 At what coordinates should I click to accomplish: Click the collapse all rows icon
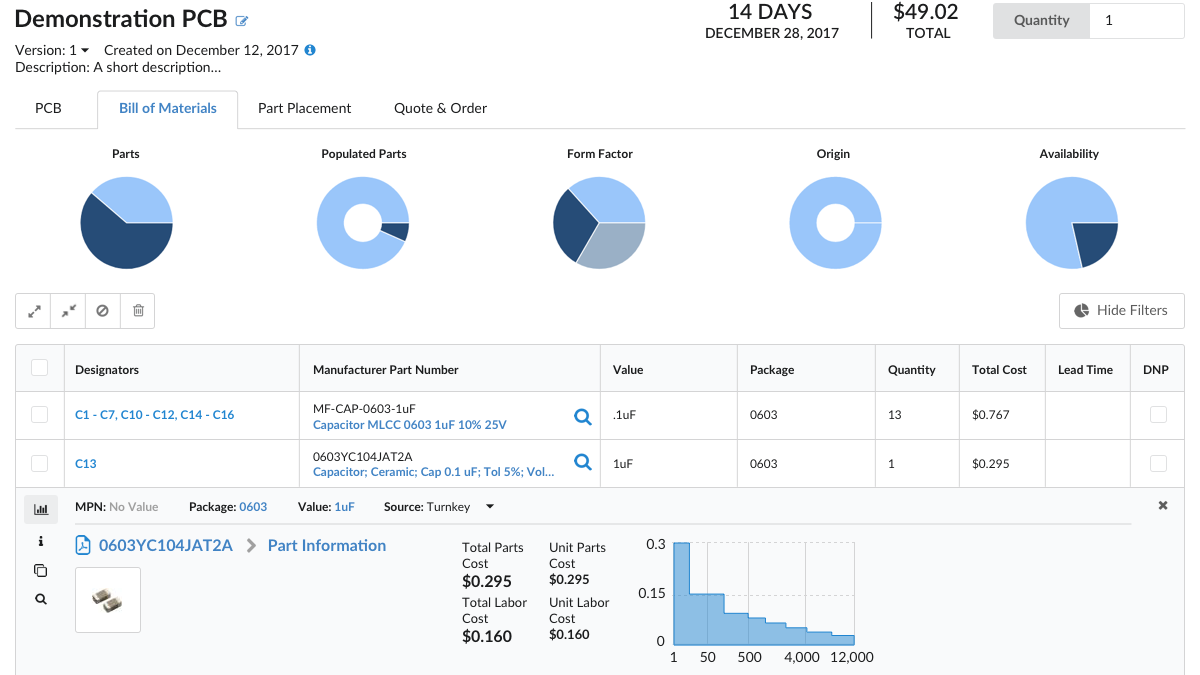[x=68, y=310]
